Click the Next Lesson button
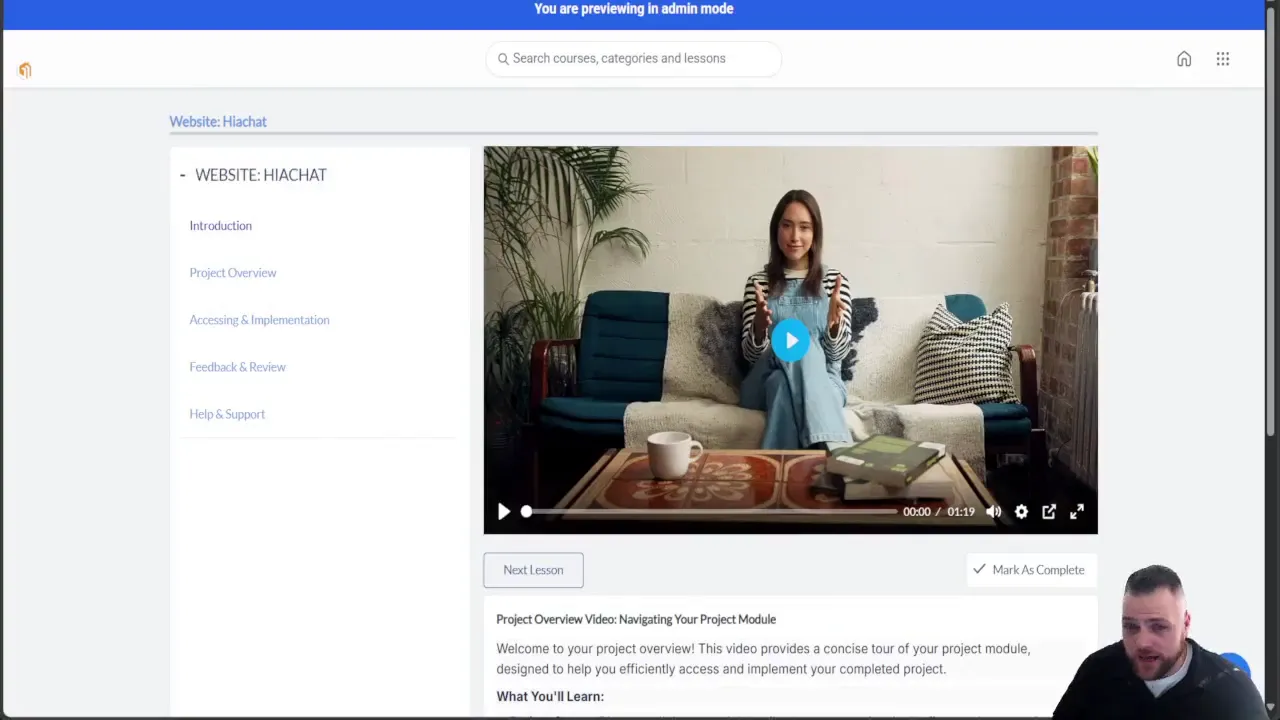 [x=533, y=569]
